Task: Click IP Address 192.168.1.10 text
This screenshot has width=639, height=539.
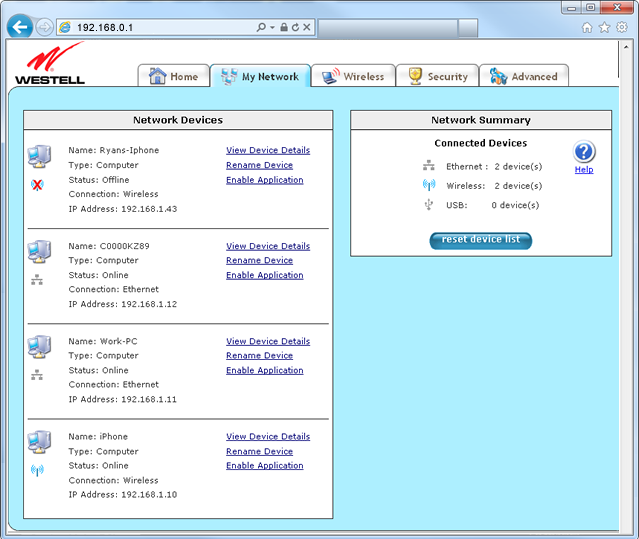Action: pos(123,495)
